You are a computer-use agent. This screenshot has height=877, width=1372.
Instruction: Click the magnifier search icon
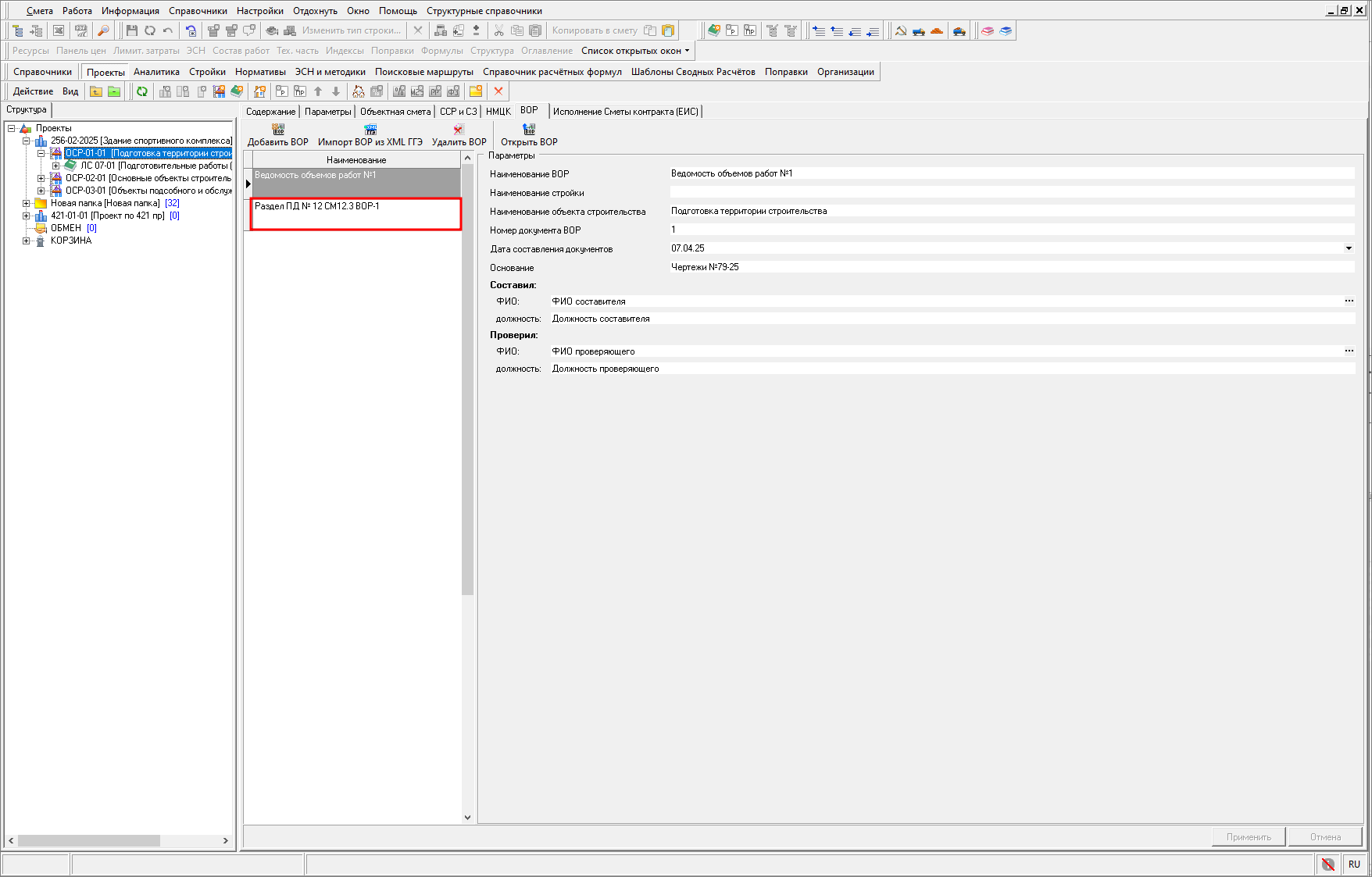103,30
